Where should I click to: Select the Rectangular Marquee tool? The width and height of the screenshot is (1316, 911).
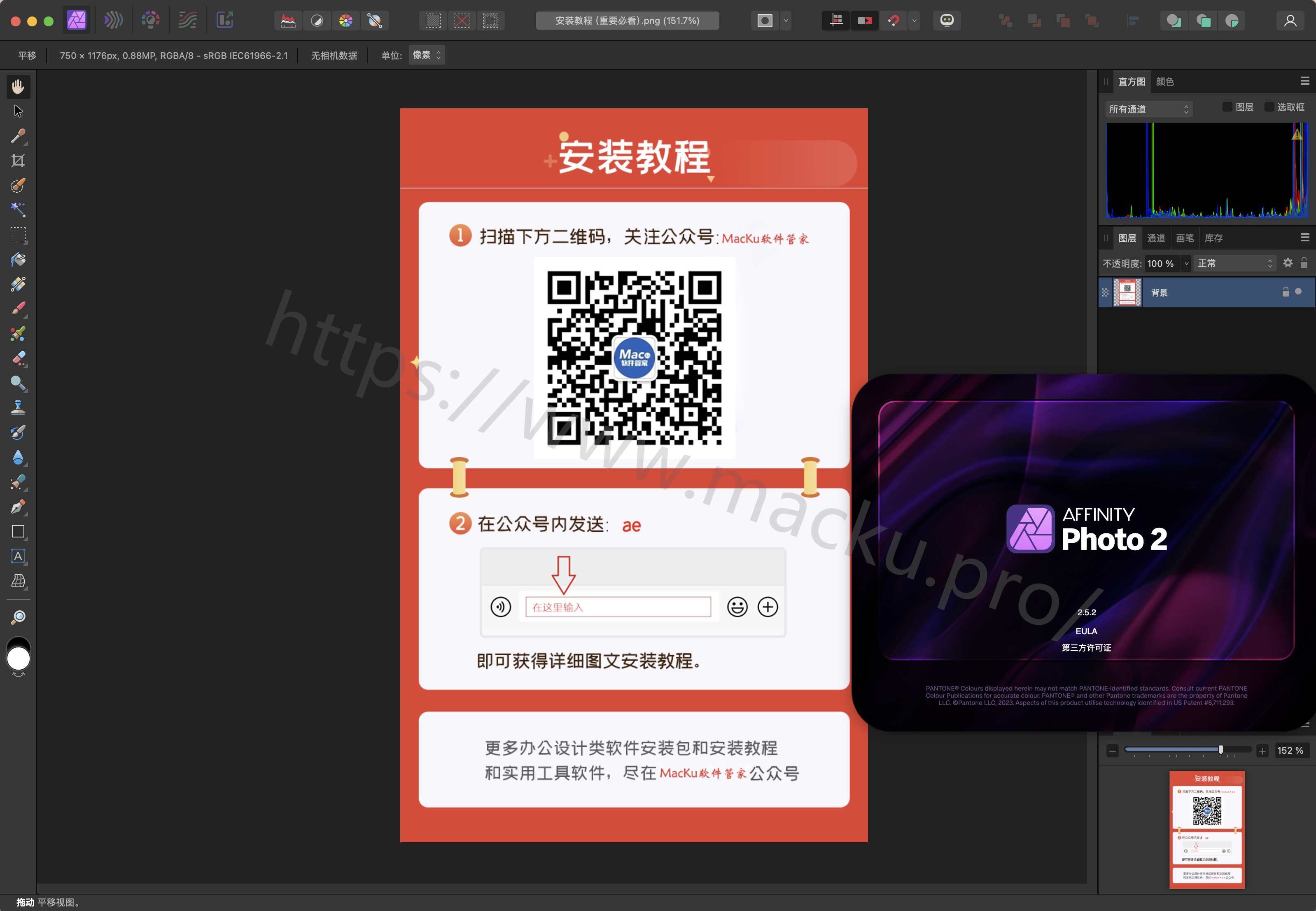pos(18,235)
